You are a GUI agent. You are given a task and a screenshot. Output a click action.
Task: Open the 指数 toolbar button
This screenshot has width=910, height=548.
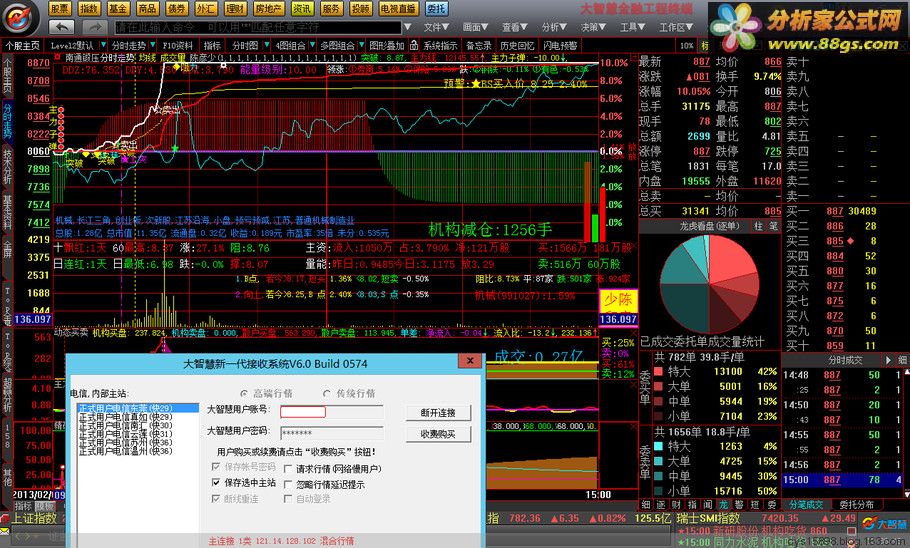(x=89, y=9)
